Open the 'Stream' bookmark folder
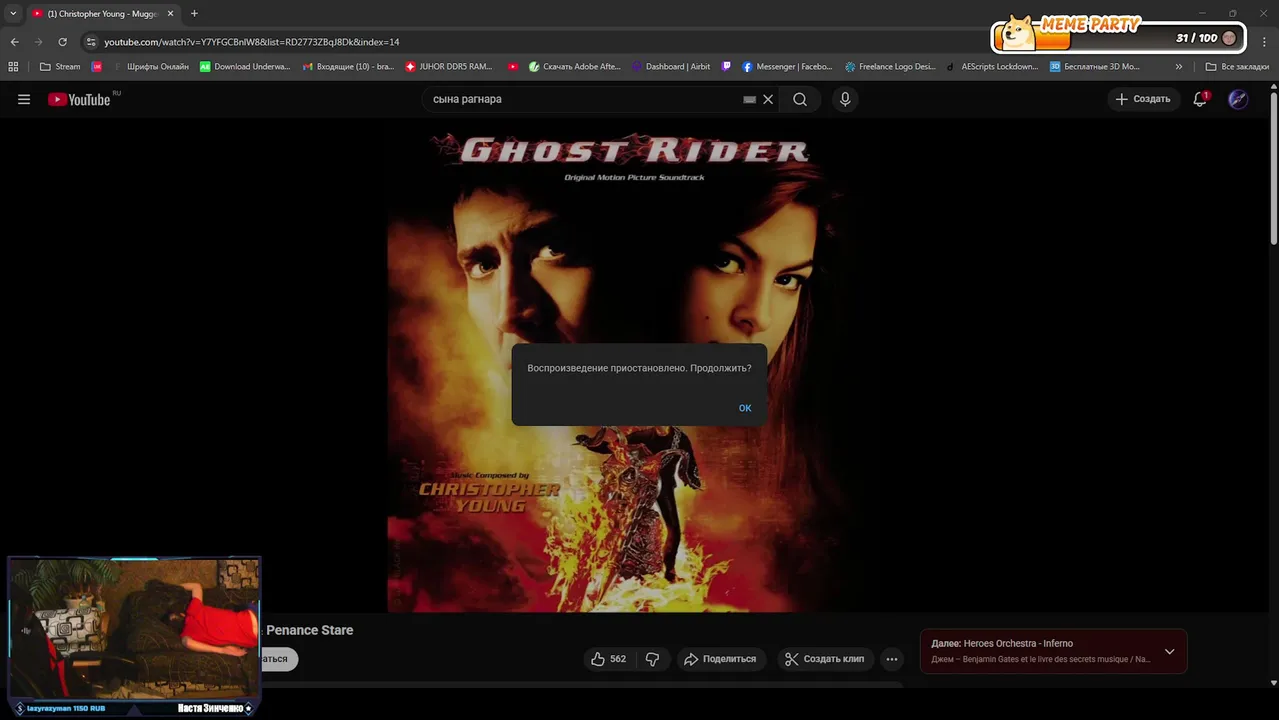The height and width of the screenshot is (720, 1279). pos(60,67)
